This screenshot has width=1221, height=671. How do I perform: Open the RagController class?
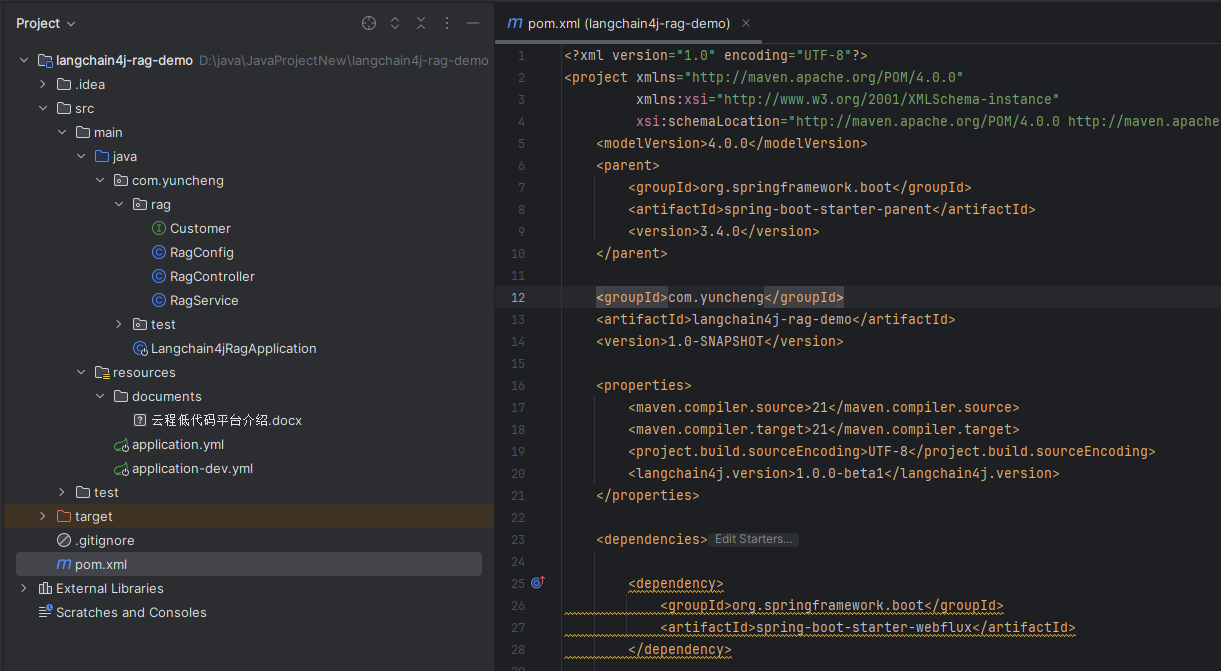tap(212, 276)
